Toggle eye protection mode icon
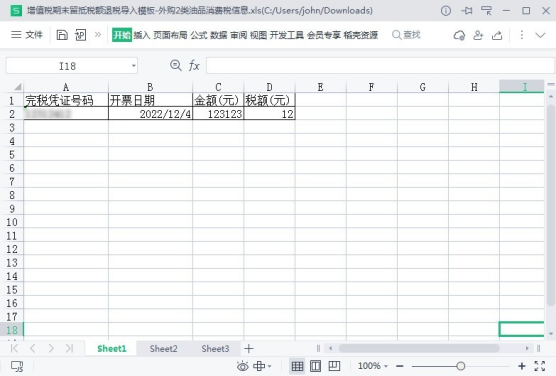The height and width of the screenshot is (376, 556). pyautogui.click(x=243, y=366)
